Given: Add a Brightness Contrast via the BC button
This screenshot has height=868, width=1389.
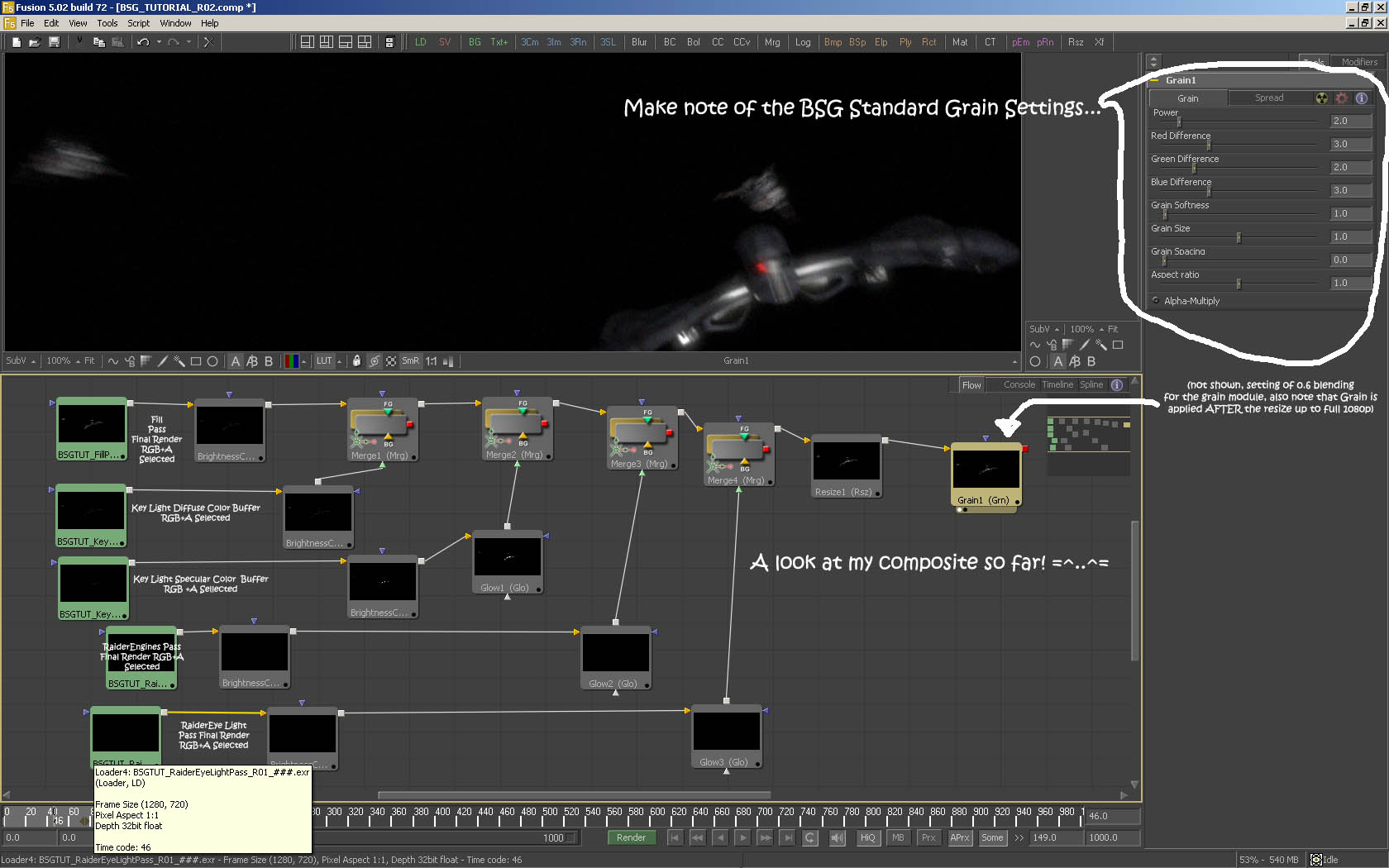Looking at the screenshot, I should click(x=670, y=42).
